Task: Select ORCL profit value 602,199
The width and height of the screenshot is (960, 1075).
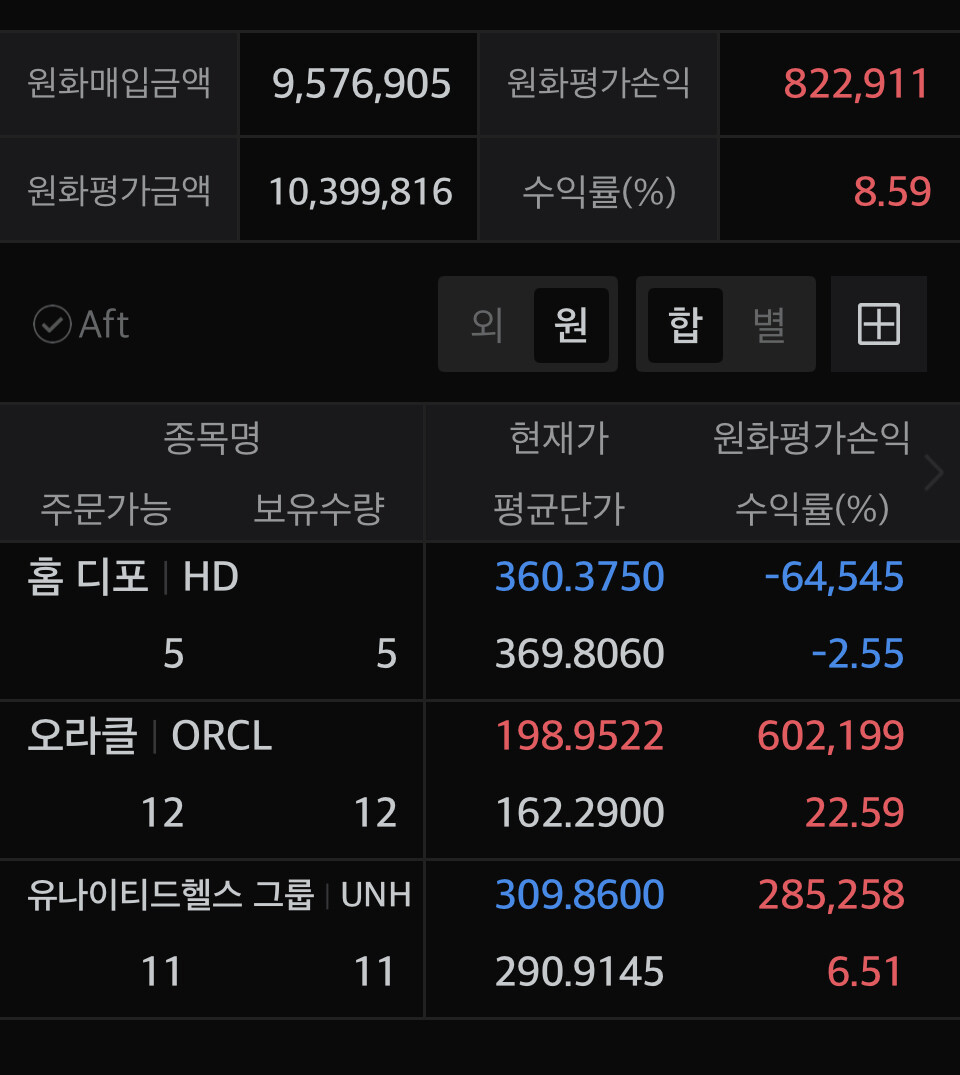Action: [x=830, y=736]
